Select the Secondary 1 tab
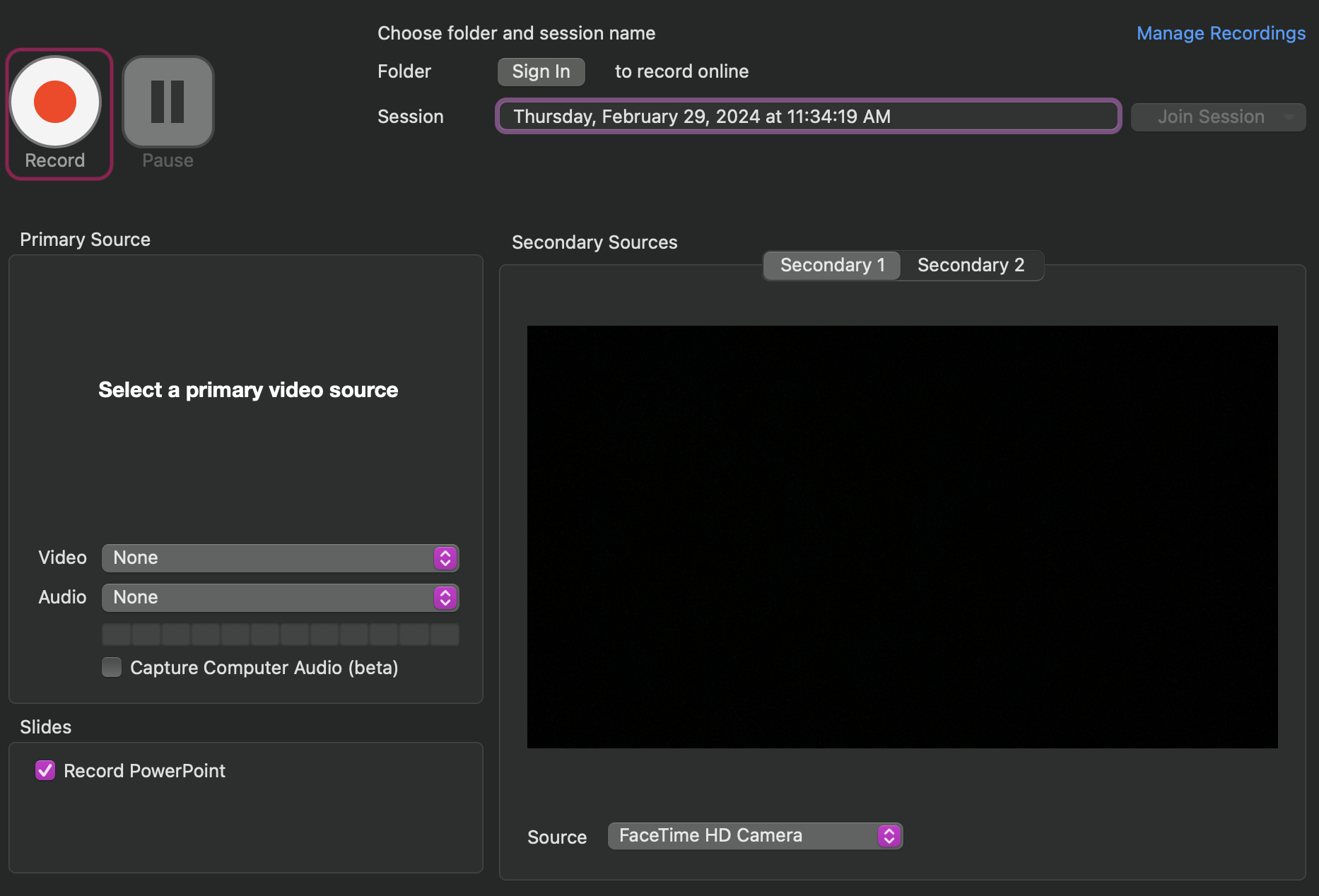Screen dimensions: 1319x896 [x=832, y=266]
